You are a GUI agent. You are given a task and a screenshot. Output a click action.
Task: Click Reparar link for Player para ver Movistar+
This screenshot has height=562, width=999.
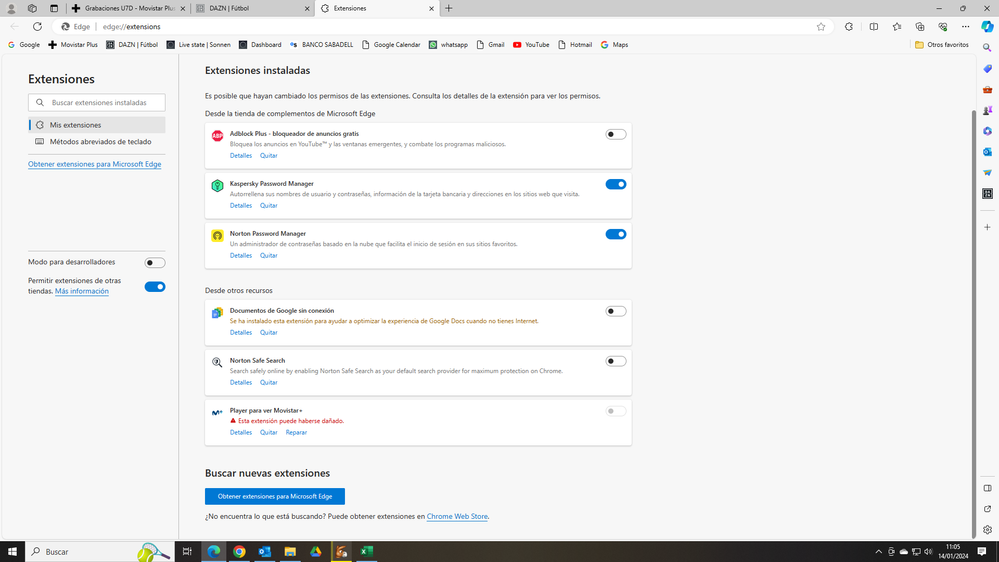296,432
